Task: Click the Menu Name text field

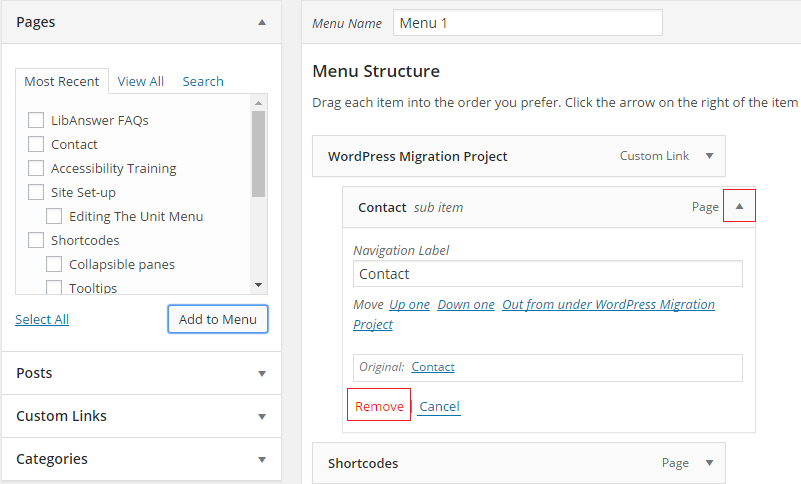Action: coord(527,23)
